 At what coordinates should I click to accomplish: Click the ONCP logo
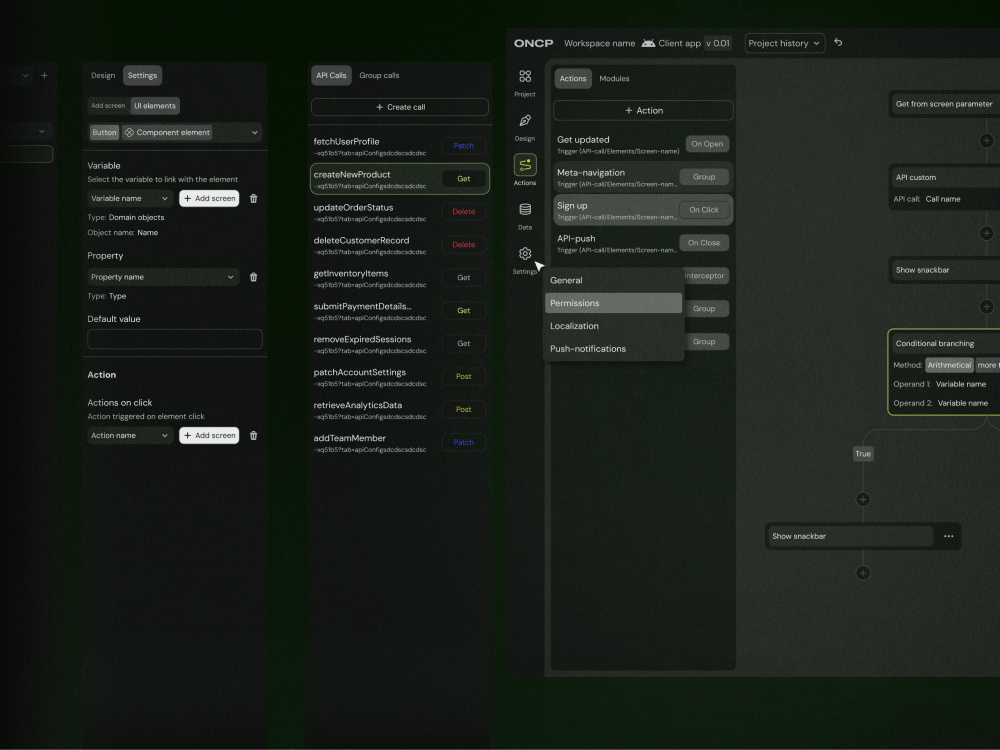click(x=534, y=43)
